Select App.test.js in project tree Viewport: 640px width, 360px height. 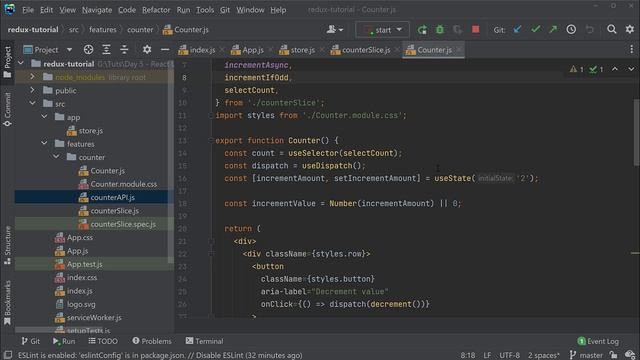94,264
